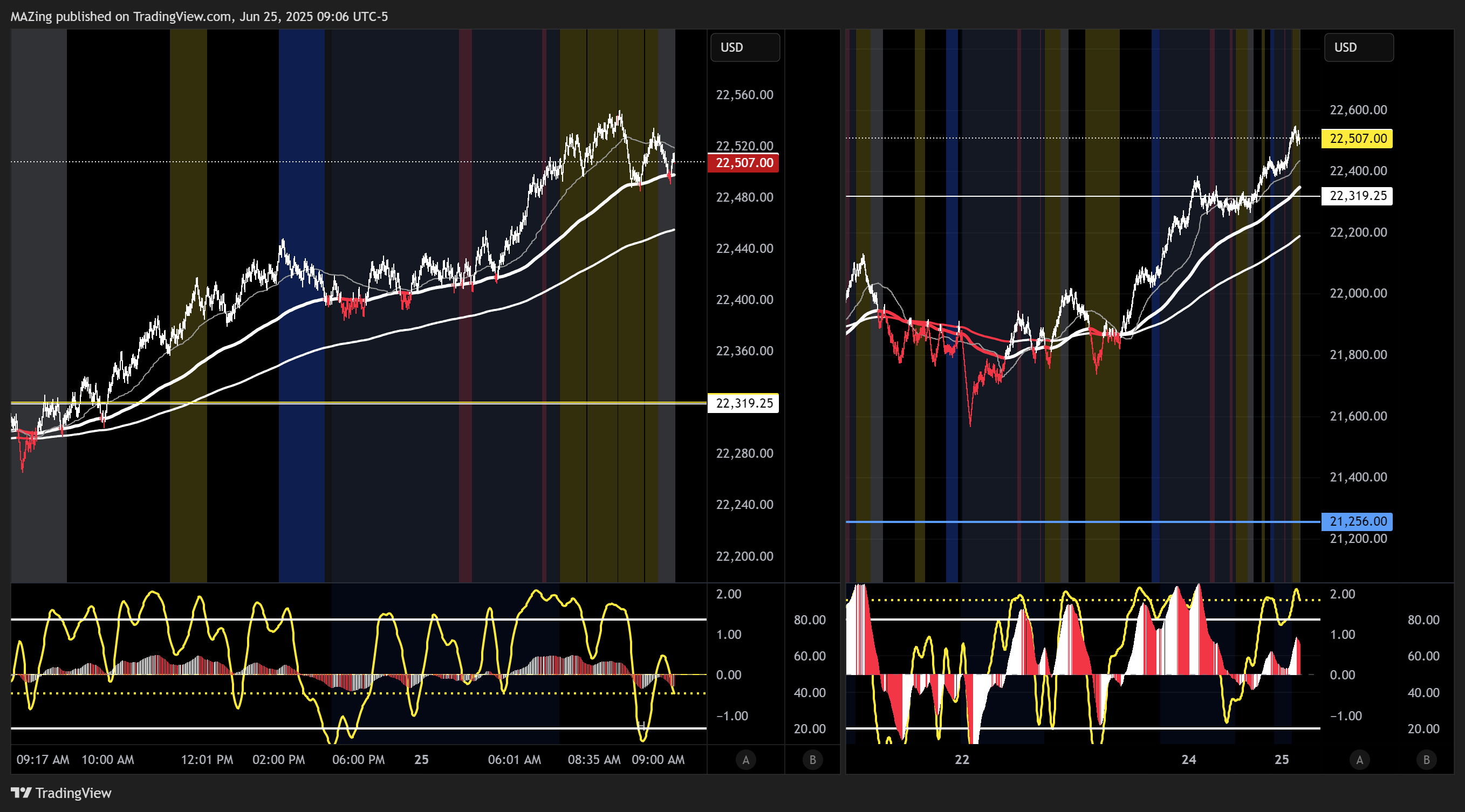Image resolution: width=1465 pixels, height=812 pixels.
Task: Click the 22,560.00 price scale value
Action: 744,95
